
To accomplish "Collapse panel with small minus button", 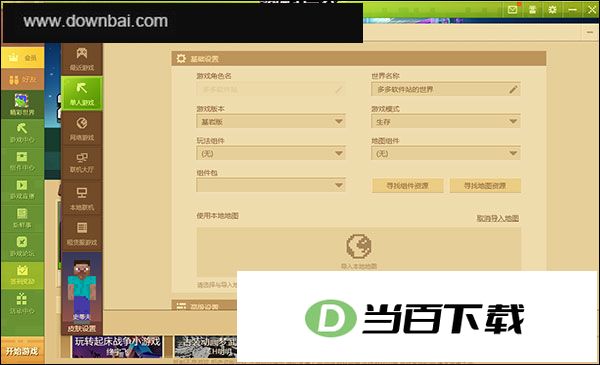I will coord(590,33).
